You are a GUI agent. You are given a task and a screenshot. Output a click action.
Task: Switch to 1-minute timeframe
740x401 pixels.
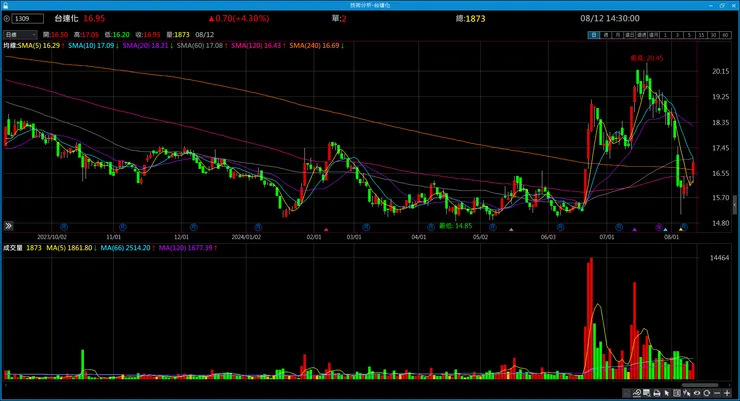(665, 35)
